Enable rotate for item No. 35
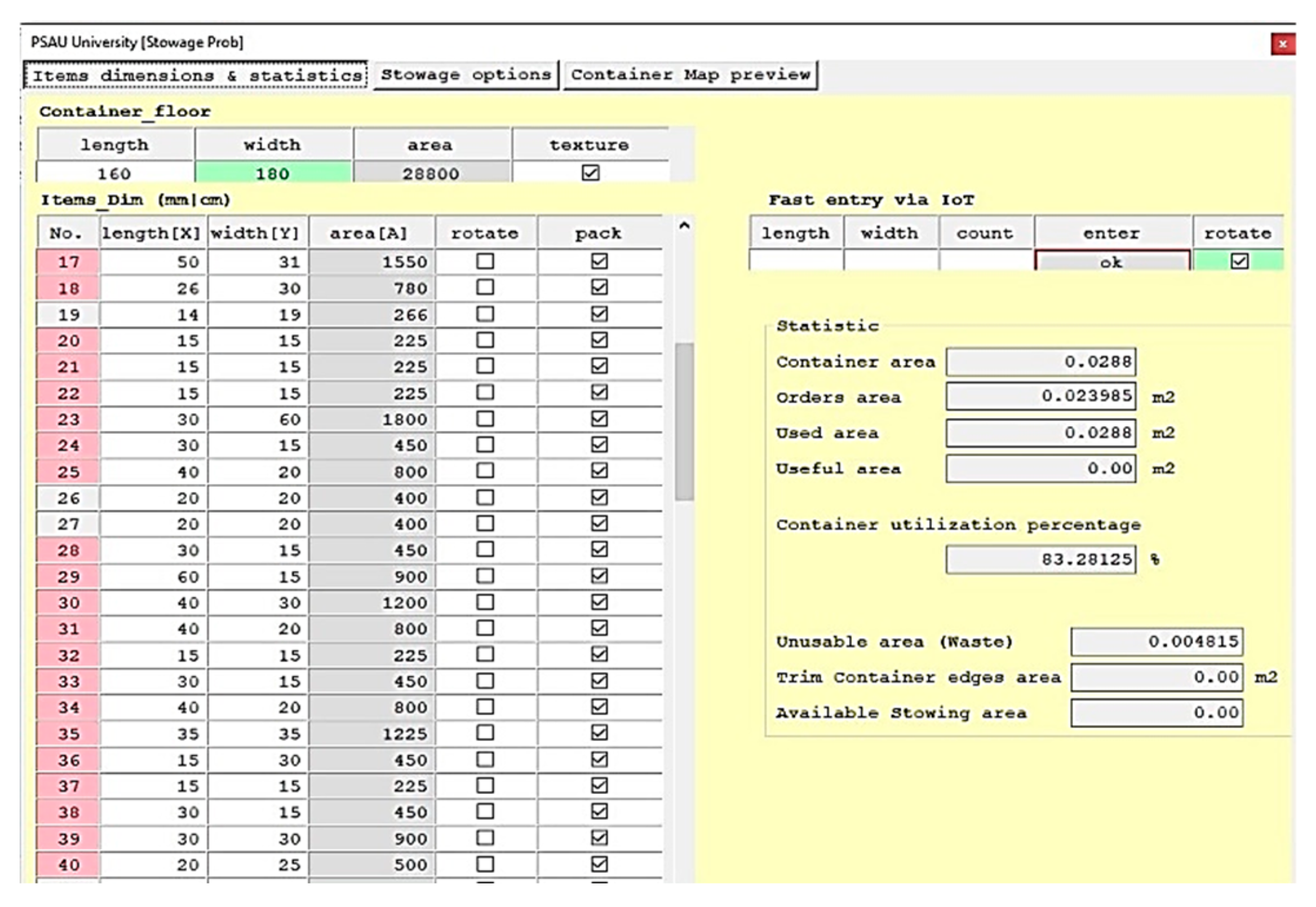 coord(485,733)
